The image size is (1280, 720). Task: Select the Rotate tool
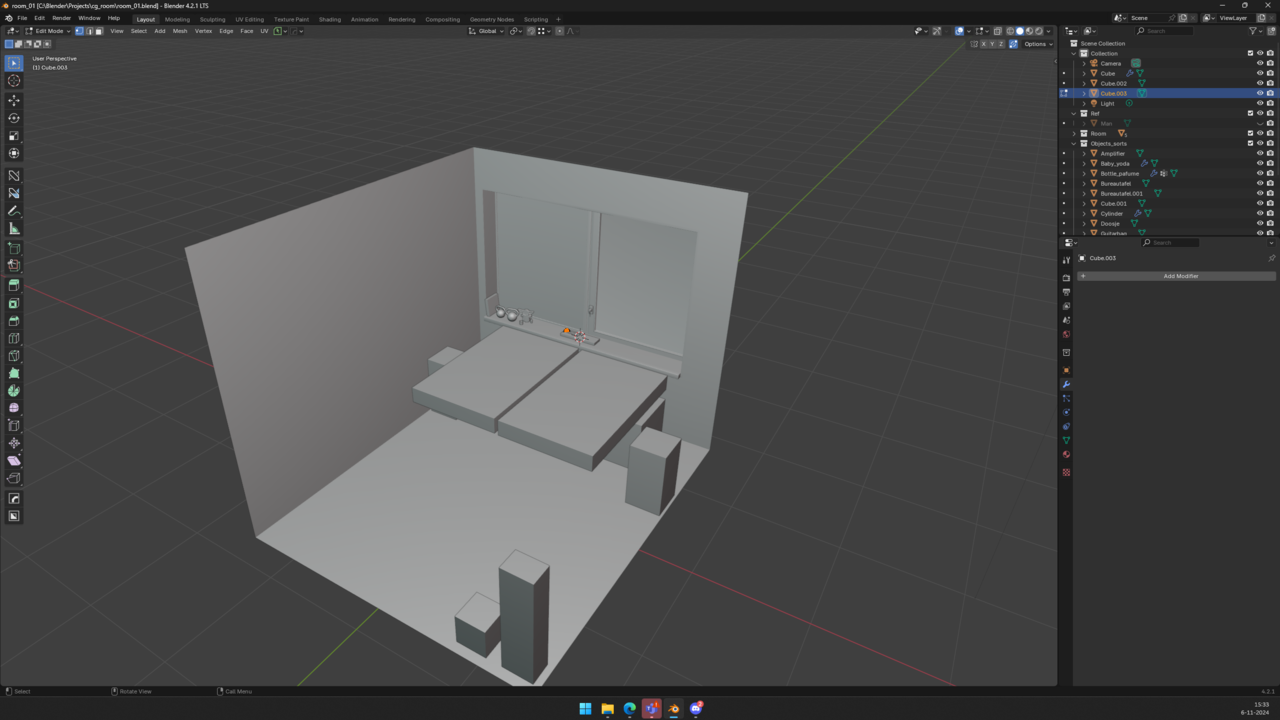pyautogui.click(x=14, y=118)
